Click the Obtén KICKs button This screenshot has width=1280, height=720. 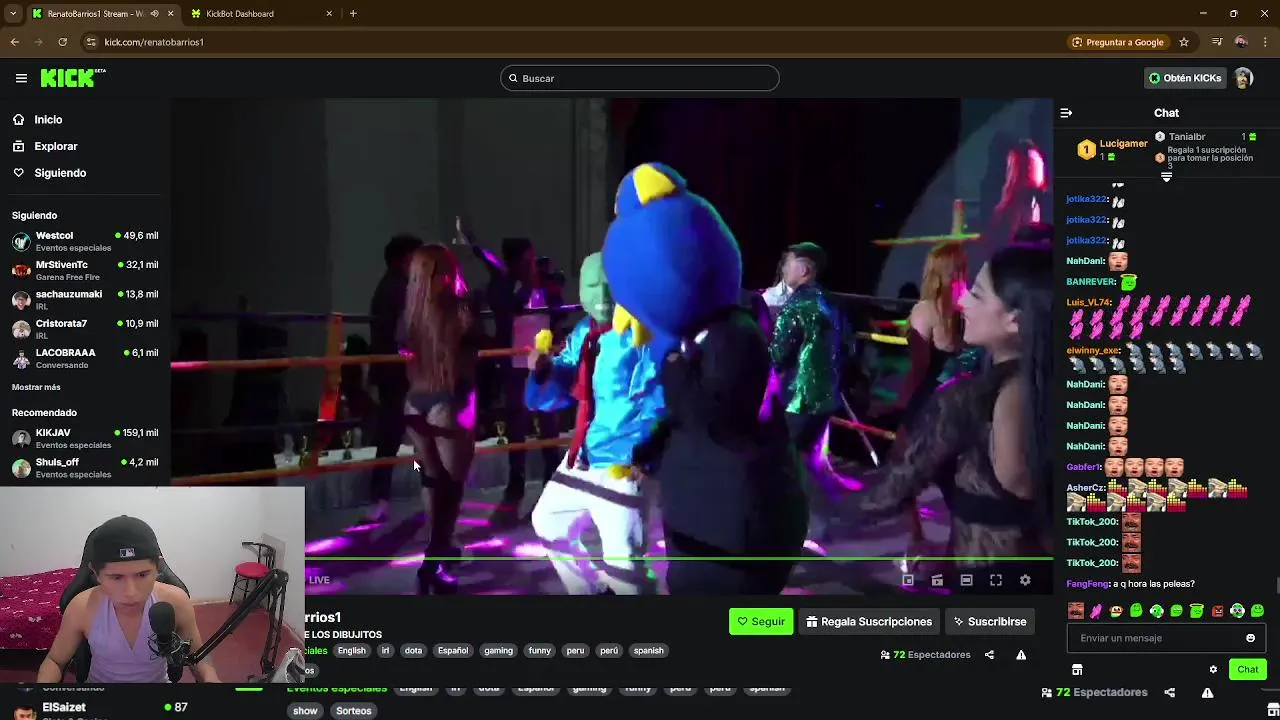pyautogui.click(x=1185, y=78)
